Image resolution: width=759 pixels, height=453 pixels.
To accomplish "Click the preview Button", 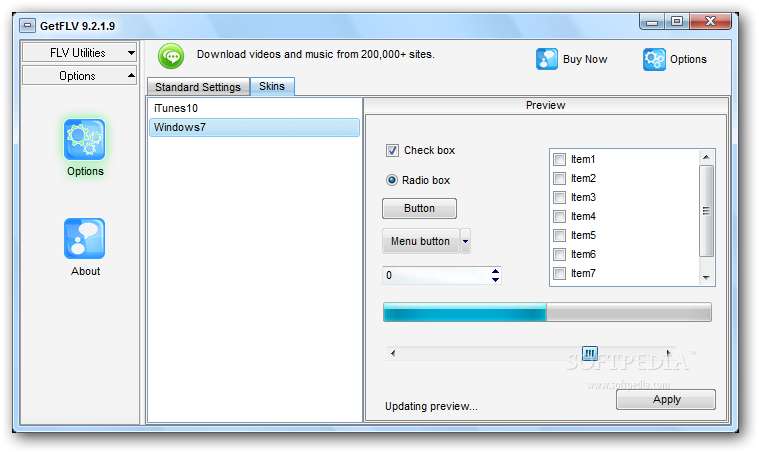I will click(419, 208).
